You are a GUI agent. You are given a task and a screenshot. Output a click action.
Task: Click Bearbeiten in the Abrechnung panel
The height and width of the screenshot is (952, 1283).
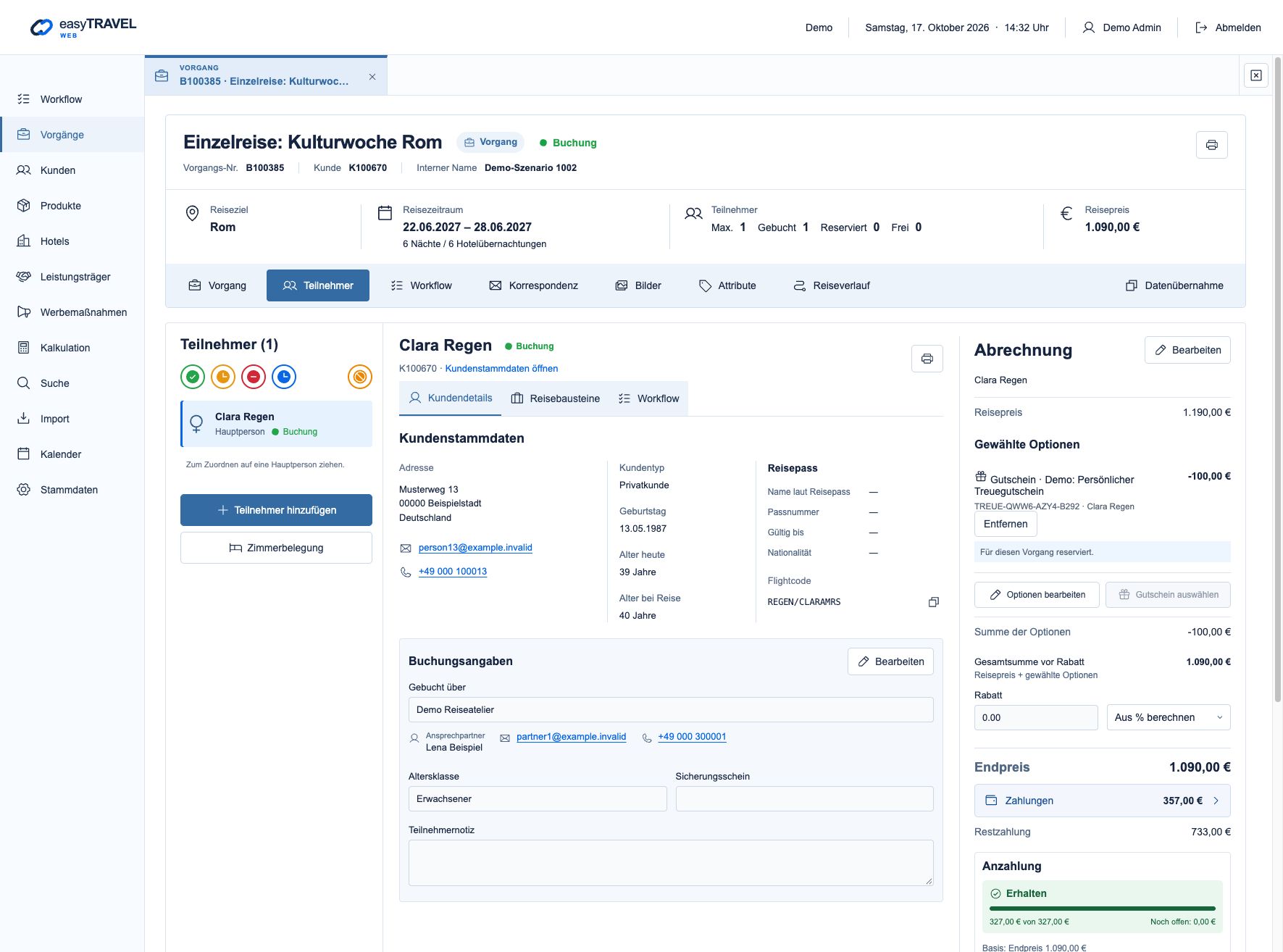coord(1187,350)
